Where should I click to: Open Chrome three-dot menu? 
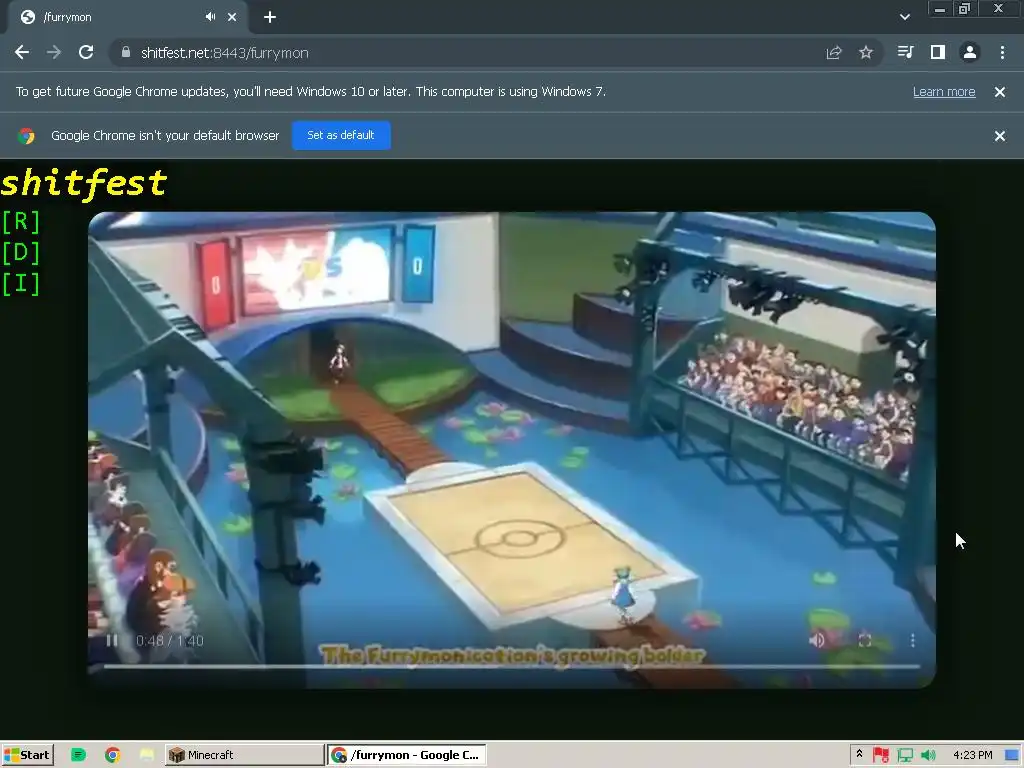coord(1002,52)
